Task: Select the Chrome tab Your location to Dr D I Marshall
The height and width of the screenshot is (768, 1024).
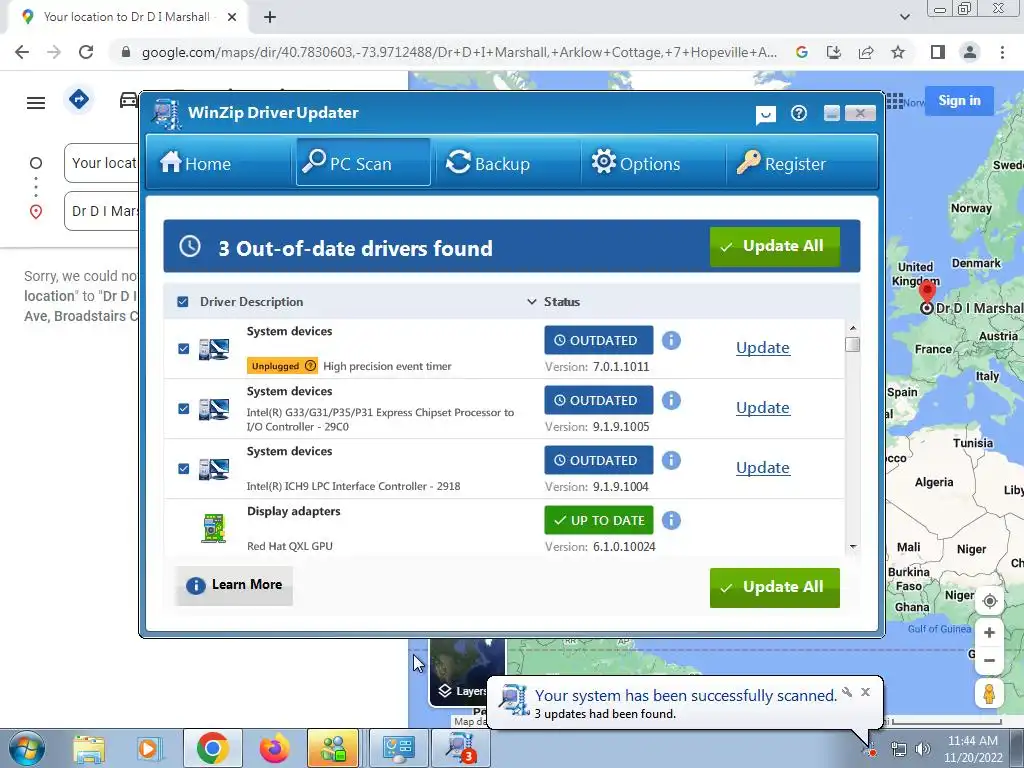Action: point(127,17)
